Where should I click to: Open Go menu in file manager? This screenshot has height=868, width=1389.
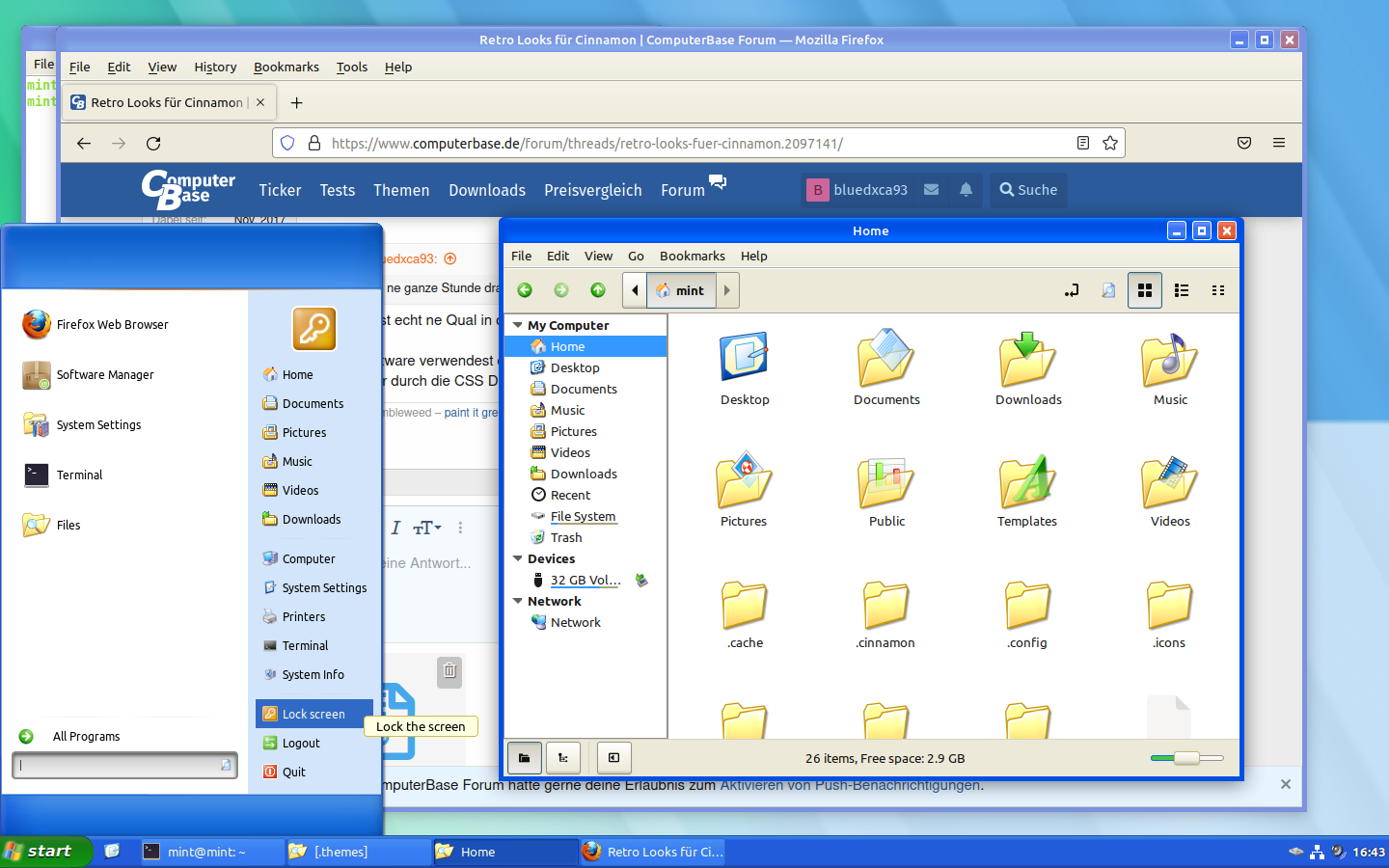636,256
